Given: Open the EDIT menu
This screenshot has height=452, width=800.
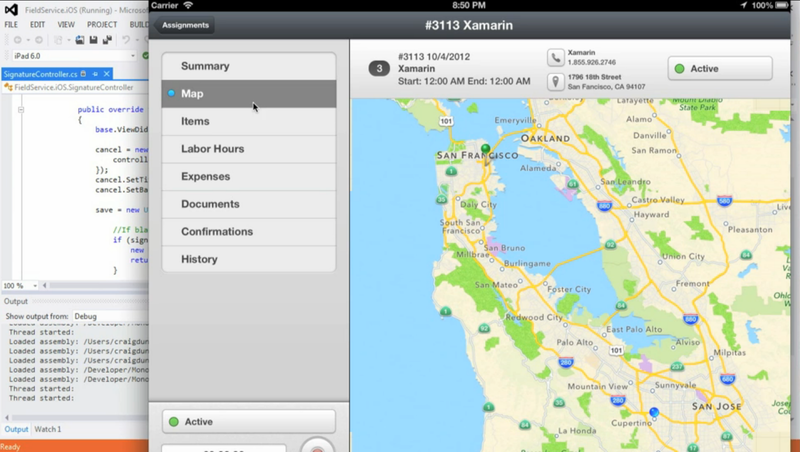Looking at the screenshot, I should pos(37,24).
